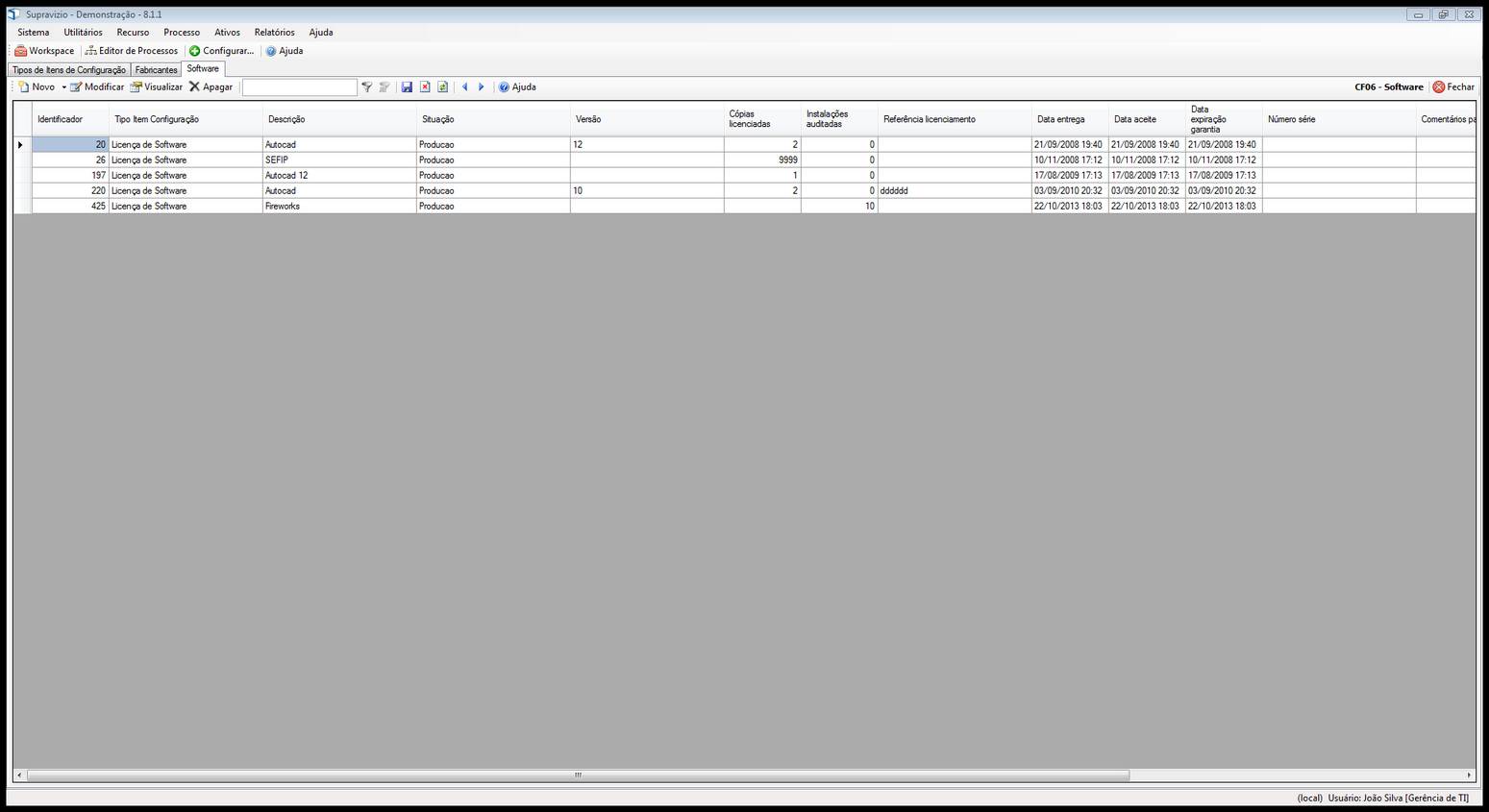Create a new record with Novo
The image size is (1489, 812).
click(x=37, y=86)
